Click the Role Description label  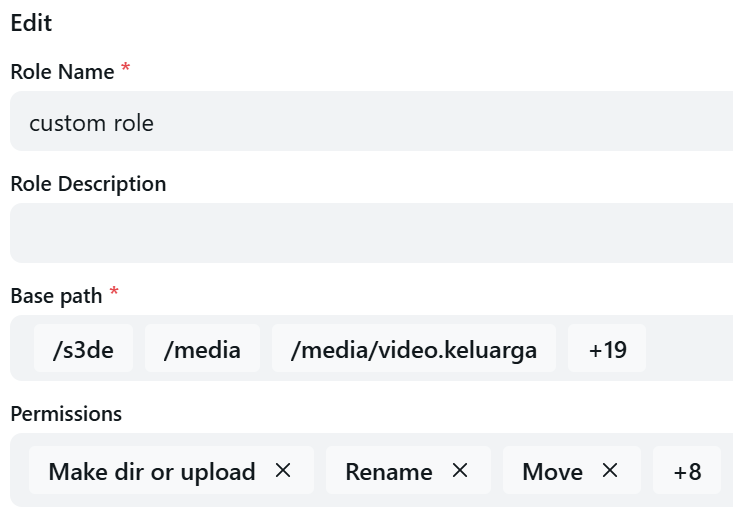pyautogui.click(x=88, y=184)
